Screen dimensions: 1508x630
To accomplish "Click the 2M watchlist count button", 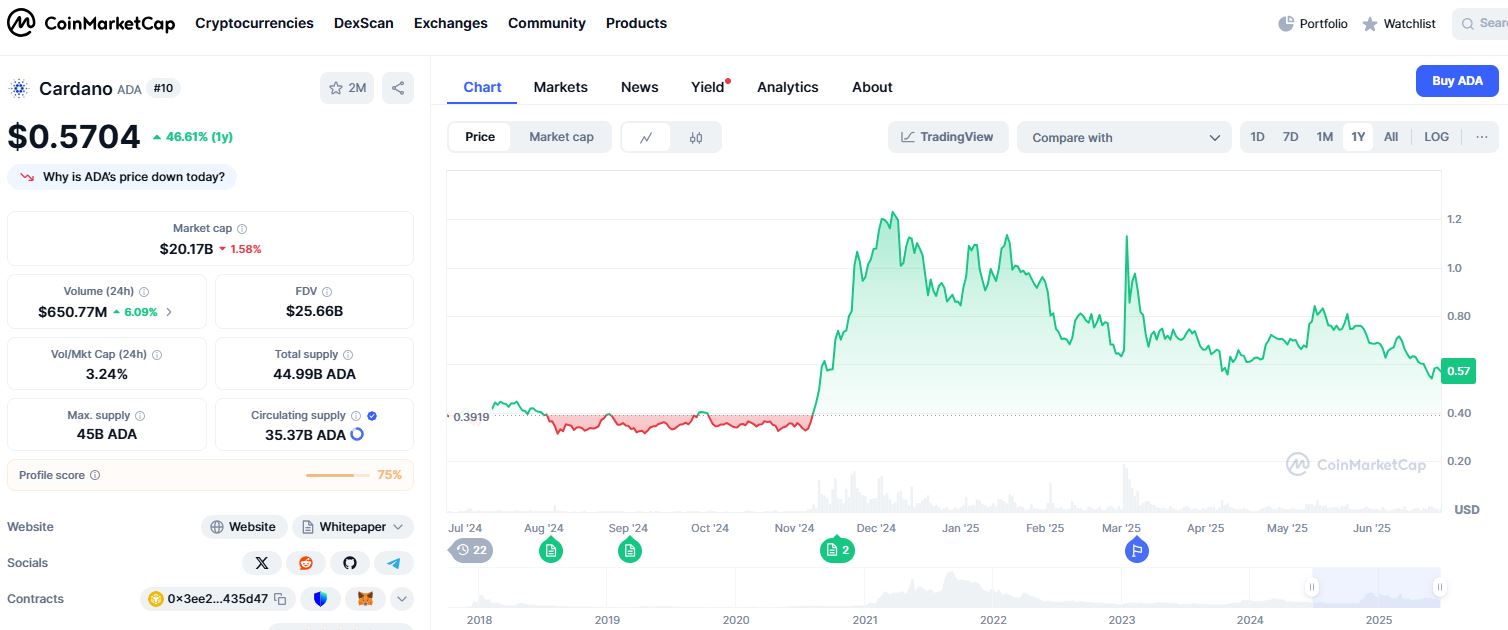I will [347, 88].
